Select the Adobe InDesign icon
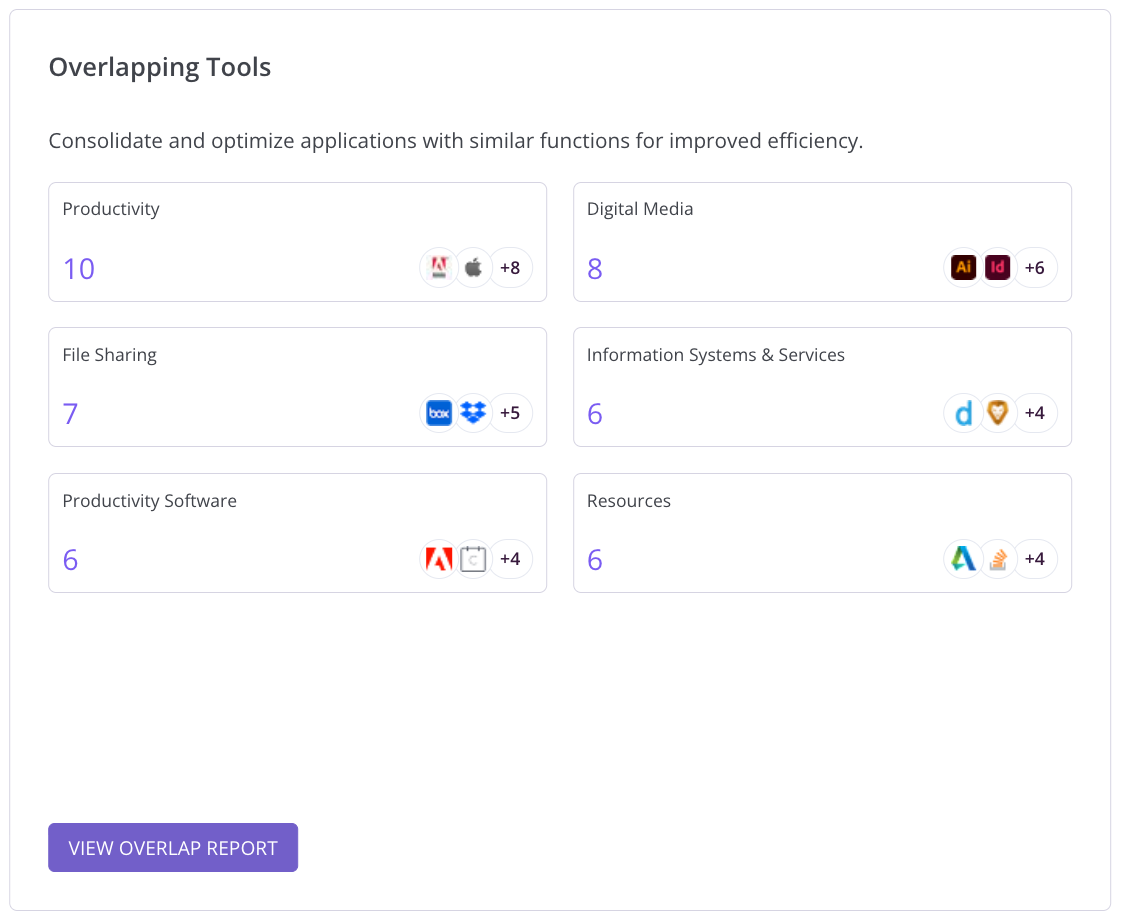The height and width of the screenshot is (922, 1122). tap(998, 268)
